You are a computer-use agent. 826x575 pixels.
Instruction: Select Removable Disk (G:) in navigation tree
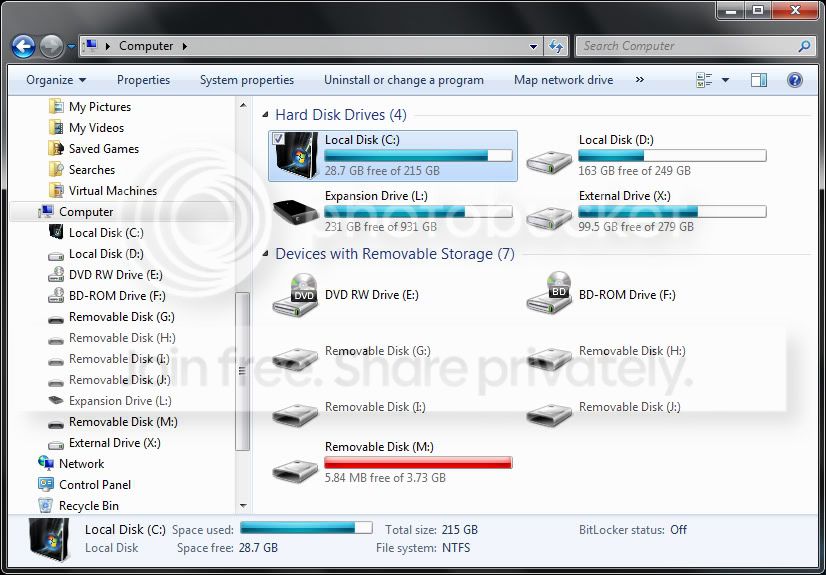(122, 317)
